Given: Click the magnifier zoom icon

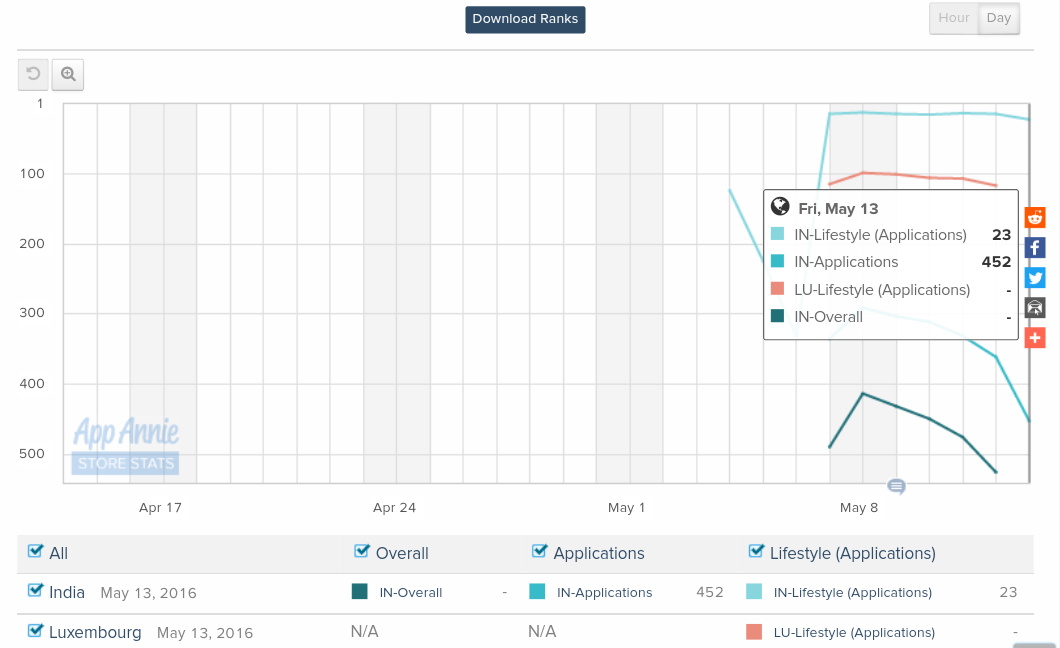Looking at the screenshot, I should (68, 74).
